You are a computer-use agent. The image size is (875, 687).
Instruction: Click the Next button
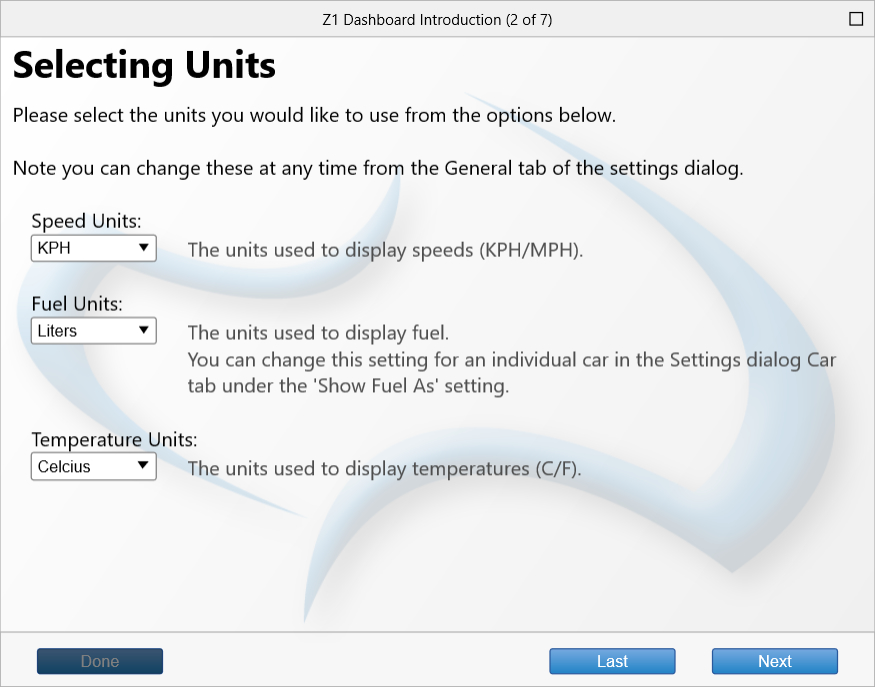(775, 661)
